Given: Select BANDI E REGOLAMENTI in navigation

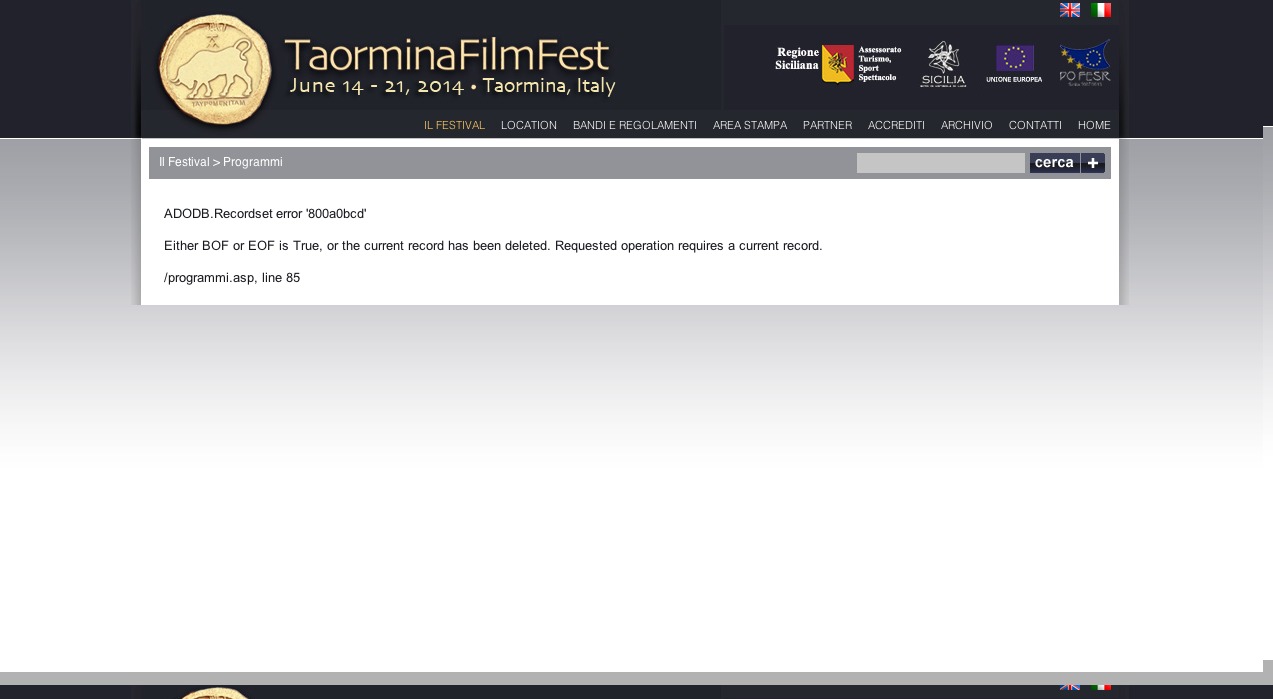Looking at the screenshot, I should pos(634,125).
